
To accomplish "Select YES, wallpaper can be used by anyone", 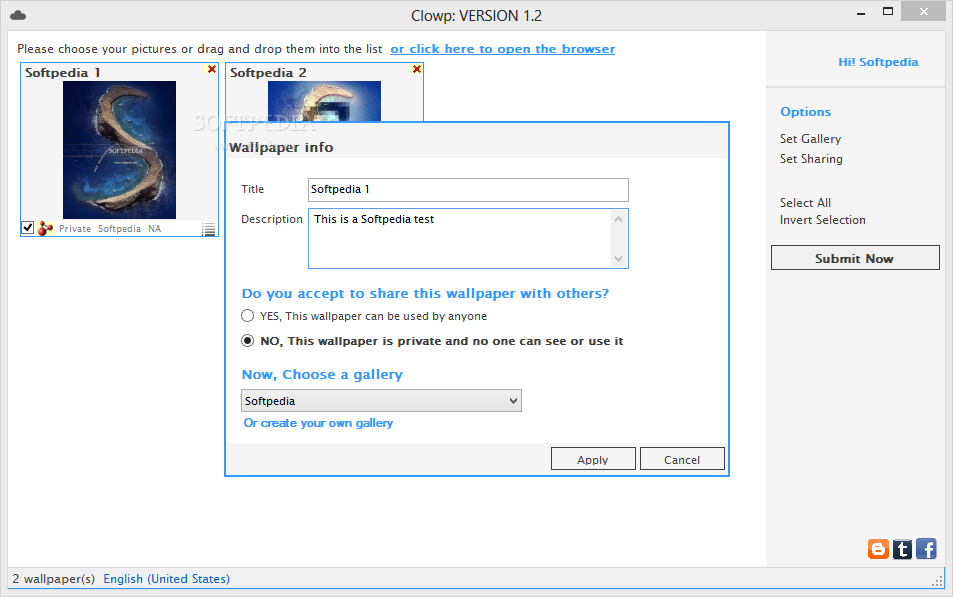I will point(247,316).
